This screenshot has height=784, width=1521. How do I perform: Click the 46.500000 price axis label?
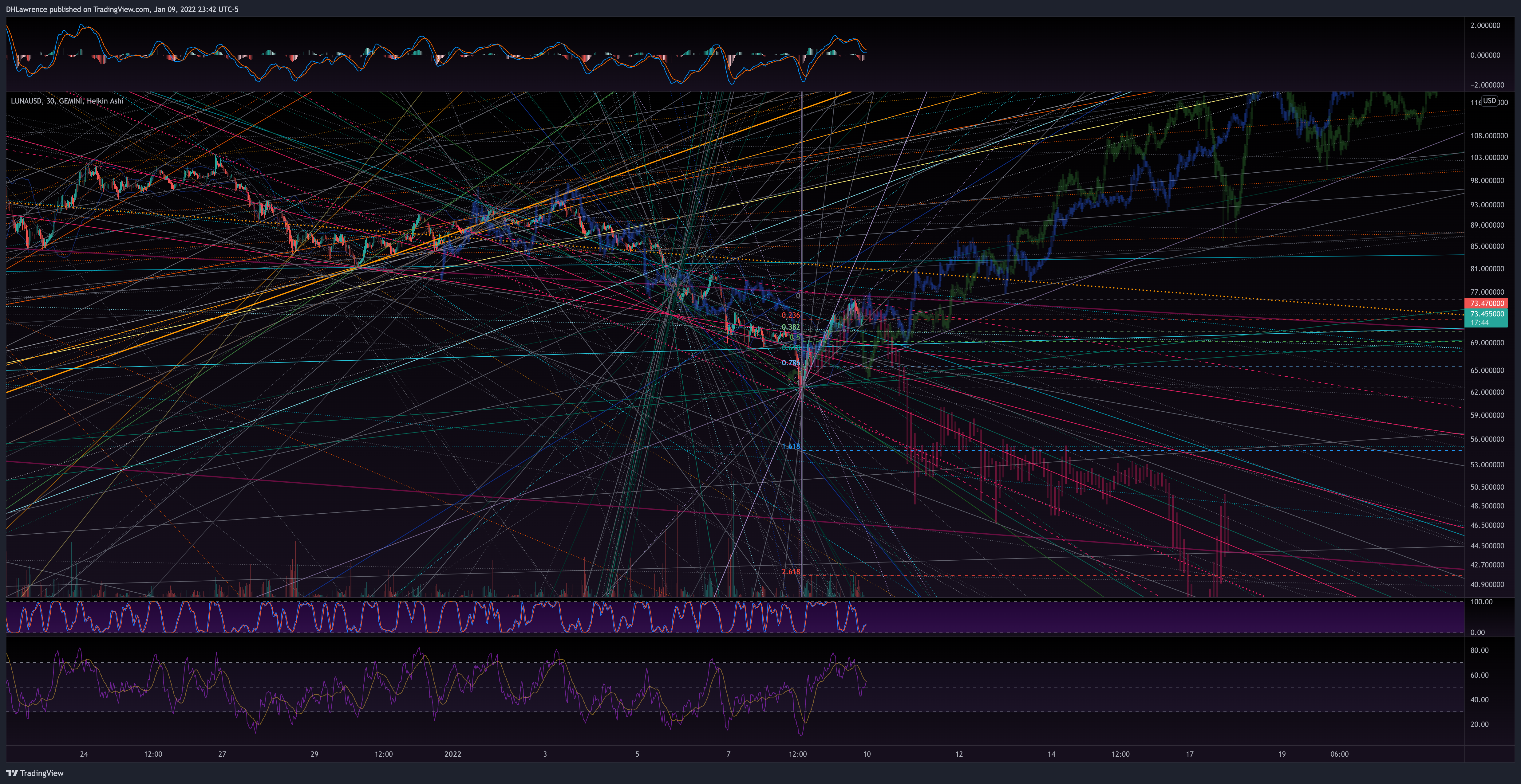[1487, 525]
